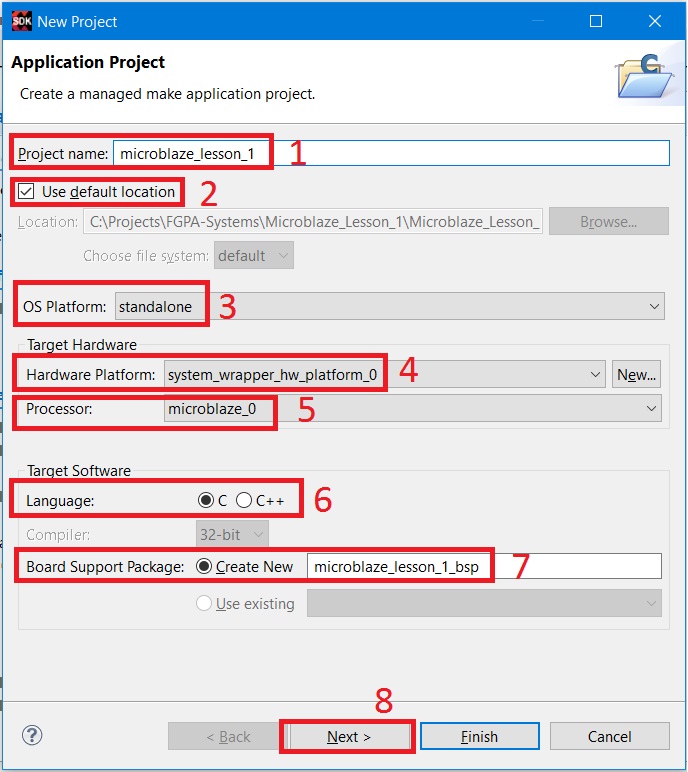Expand the OS Platform dropdown
This screenshot has width=688, height=772.
click(655, 307)
